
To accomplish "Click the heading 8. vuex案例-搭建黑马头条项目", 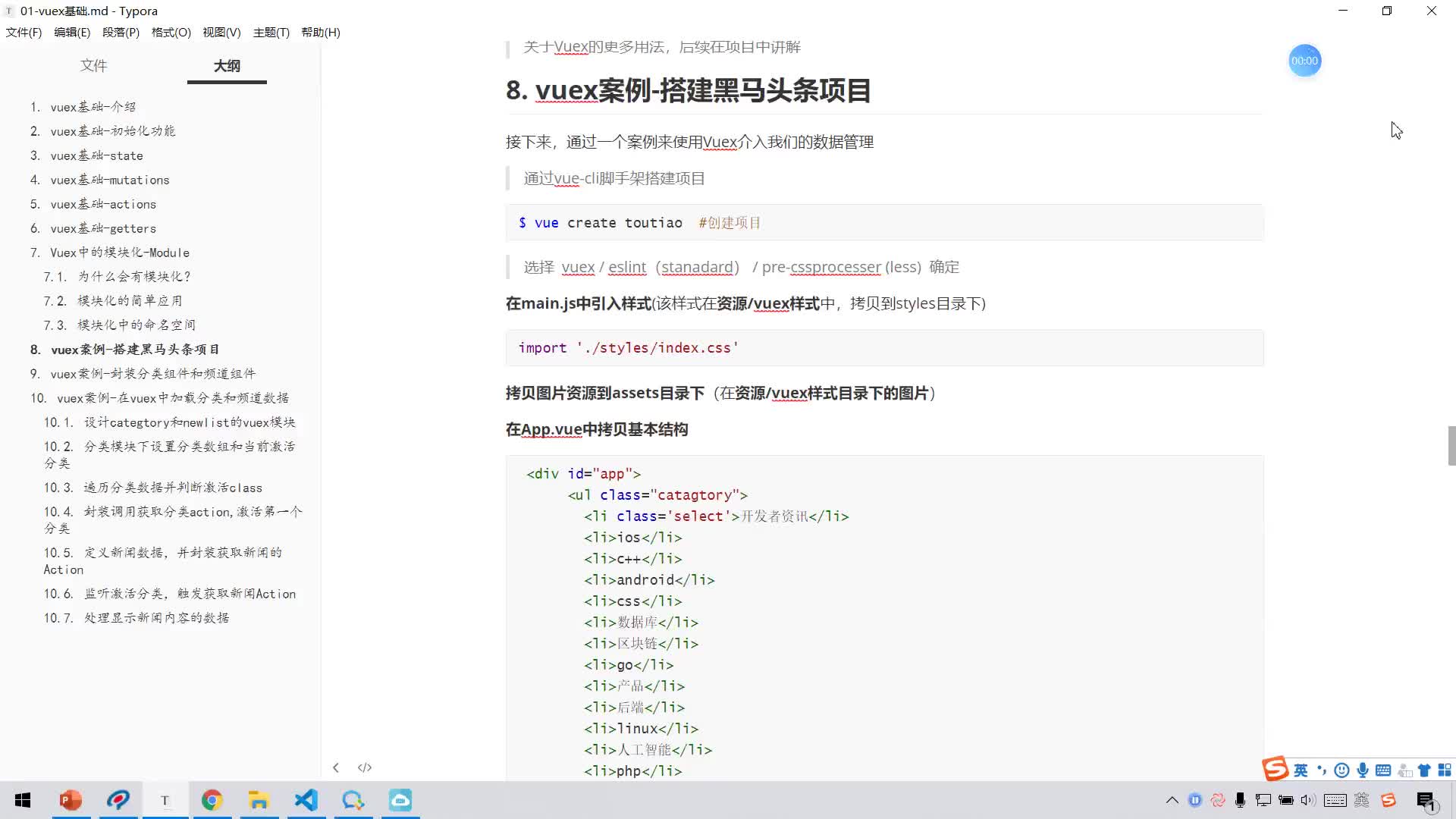I will pos(689,90).
